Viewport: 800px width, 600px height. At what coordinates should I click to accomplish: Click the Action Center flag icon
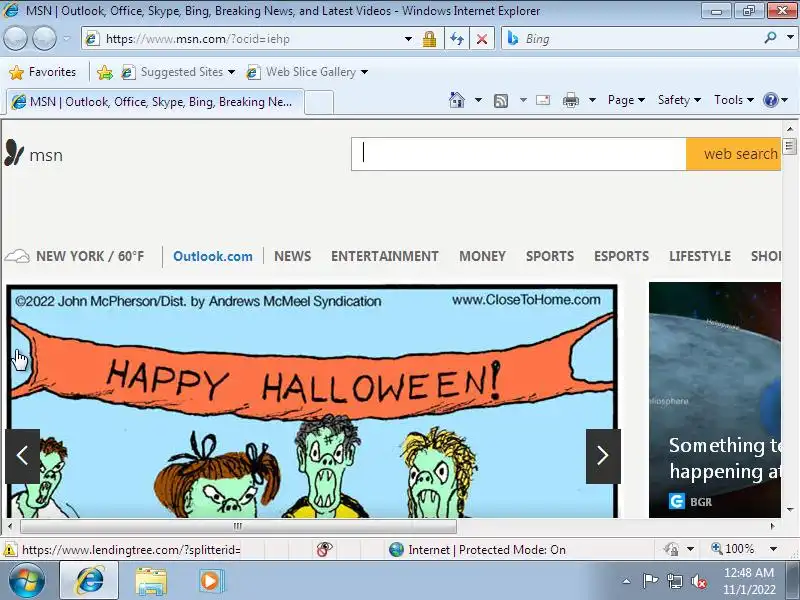(x=650, y=581)
